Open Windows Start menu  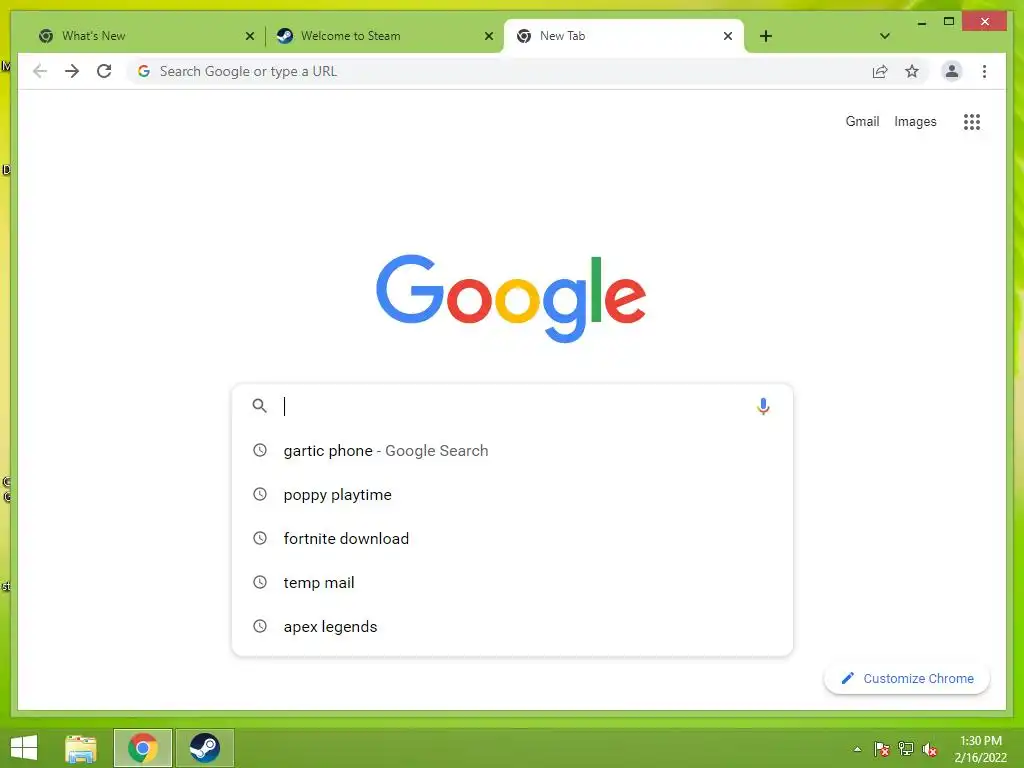[x=24, y=748]
